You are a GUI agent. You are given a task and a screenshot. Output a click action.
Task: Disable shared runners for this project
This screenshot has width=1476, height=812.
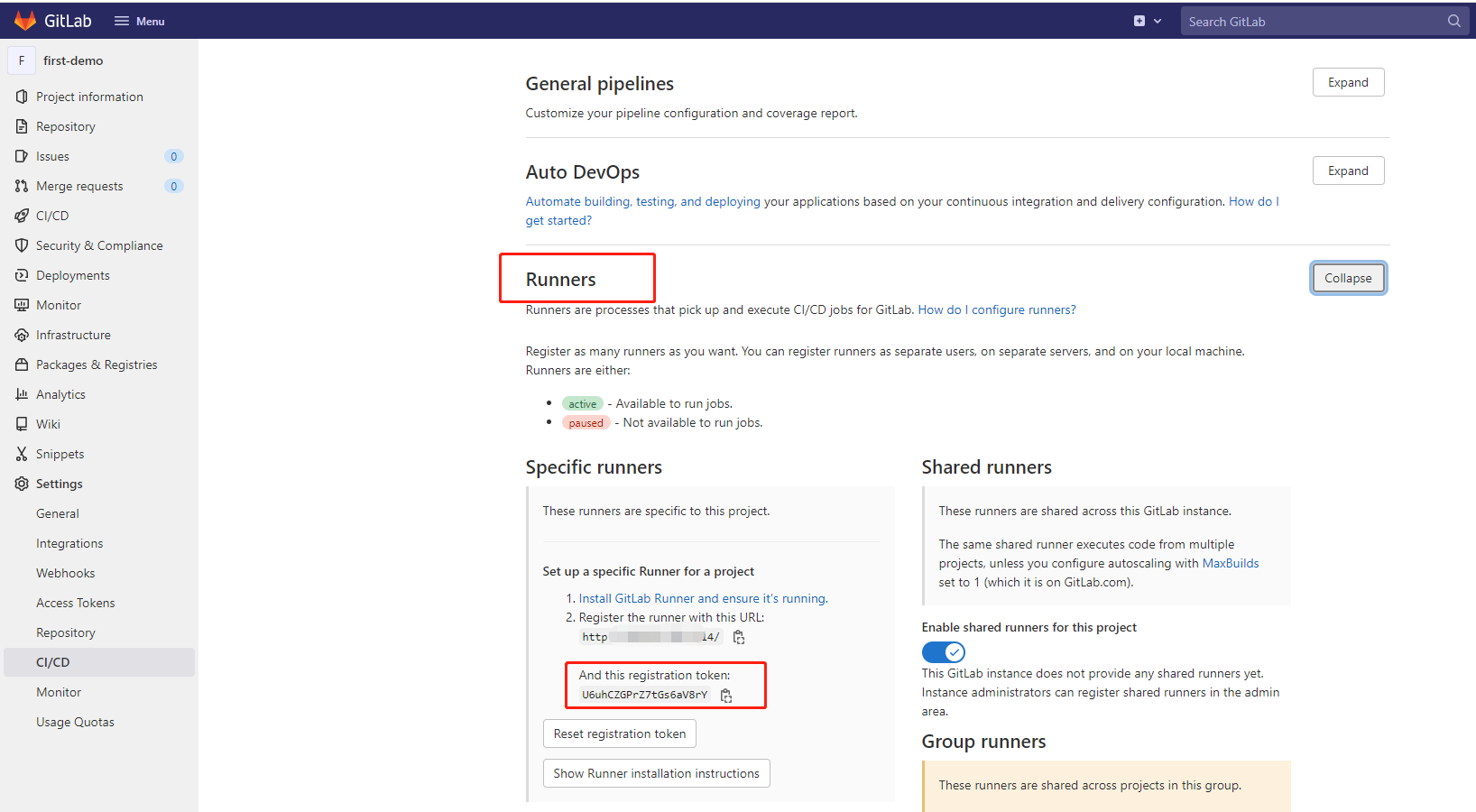[x=943, y=651]
